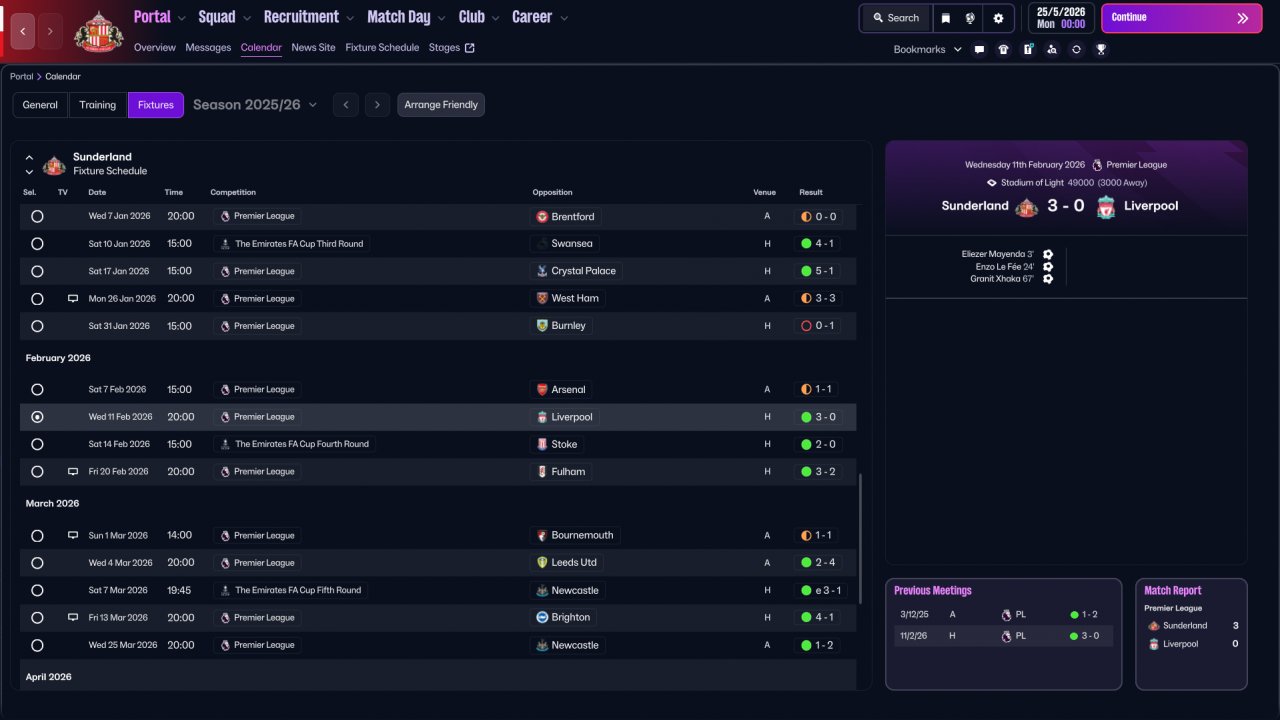Click the Arrange Friendly button
Screen dimensions: 1280x720
[441, 105]
